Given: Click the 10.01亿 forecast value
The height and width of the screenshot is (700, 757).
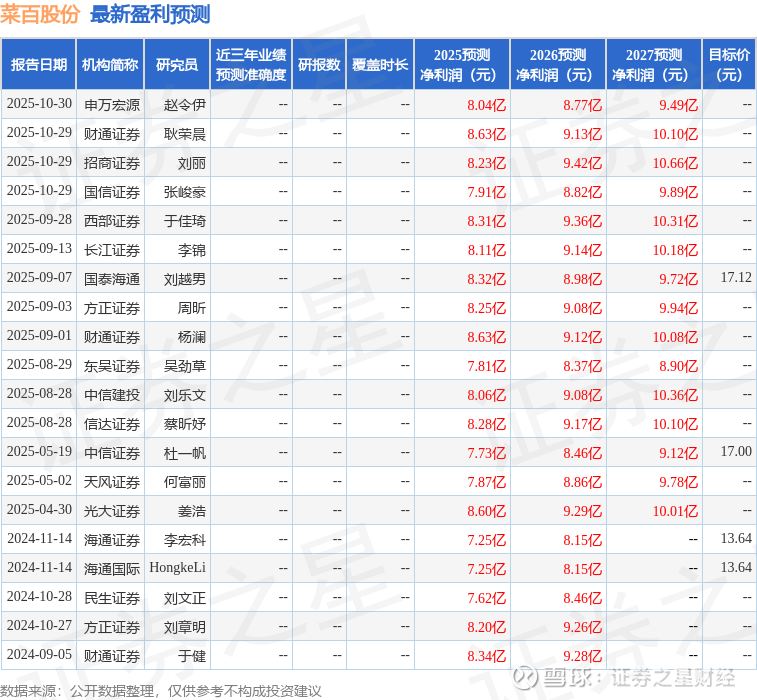Looking at the screenshot, I should click(675, 511).
